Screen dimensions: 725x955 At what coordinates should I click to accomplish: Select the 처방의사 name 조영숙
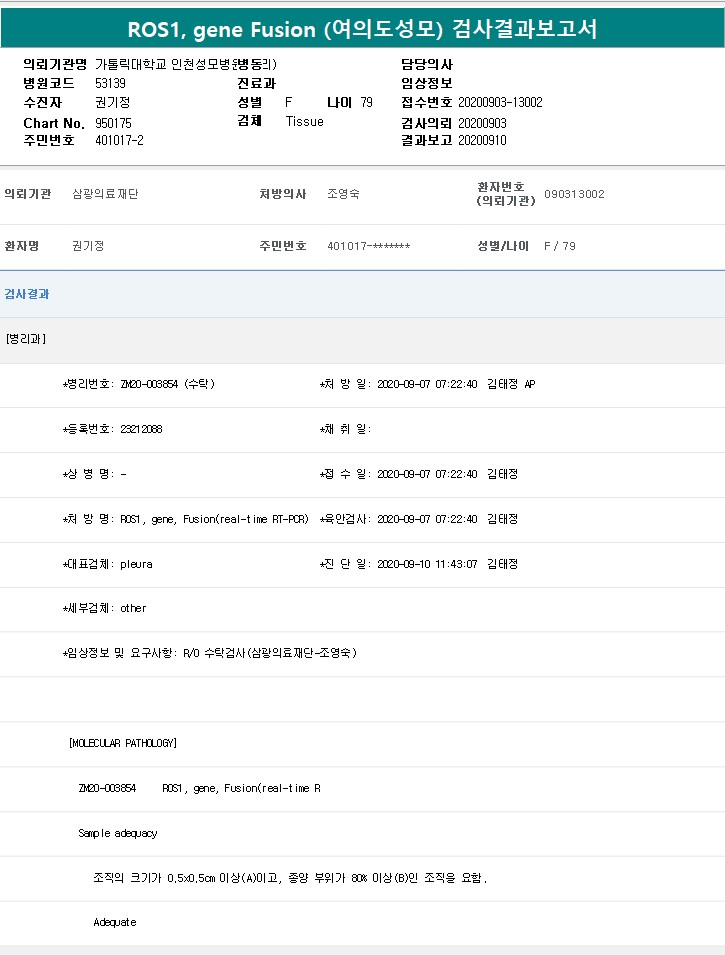point(343,194)
